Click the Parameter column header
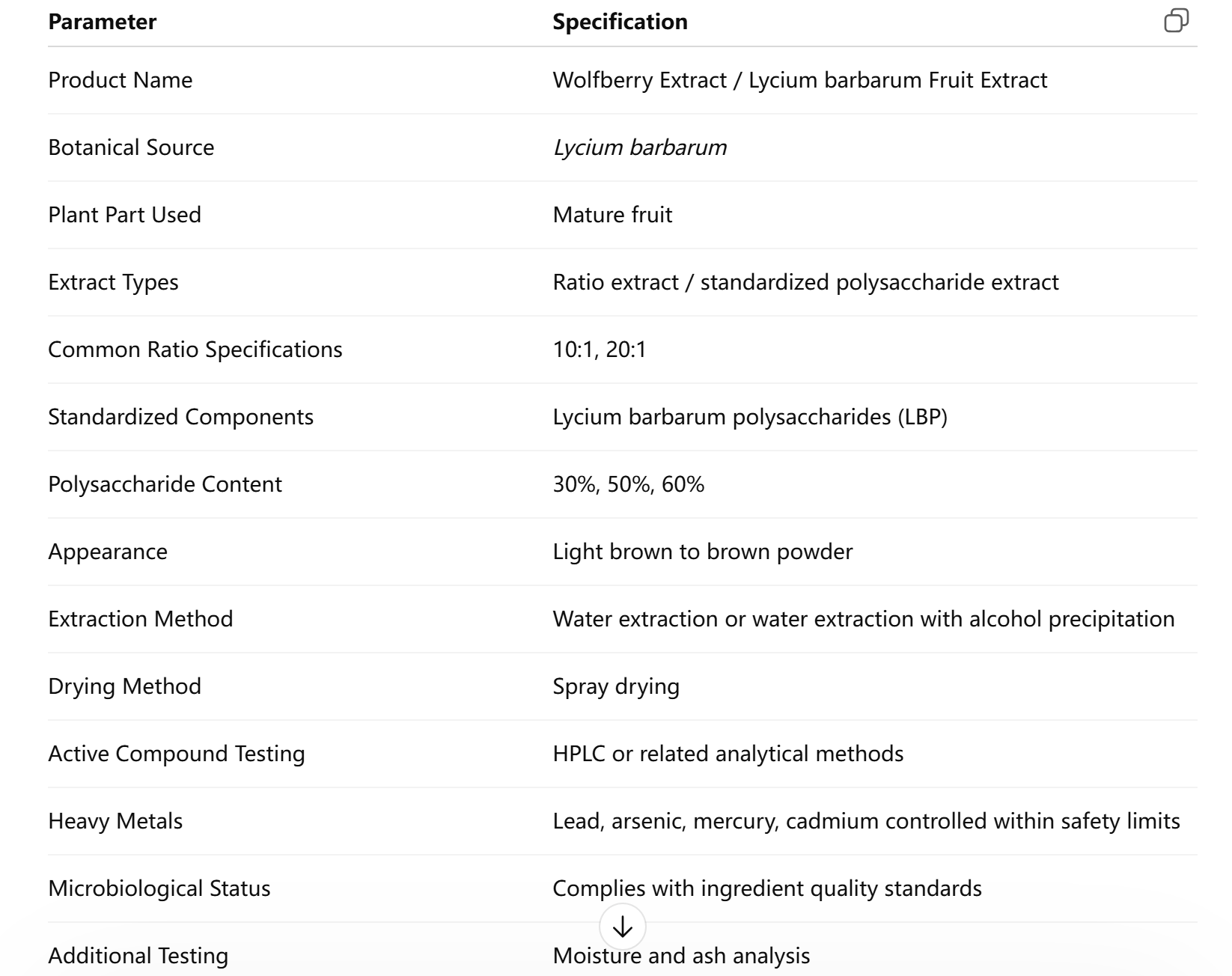Viewport: 1232px width, 976px height. point(102,22)
